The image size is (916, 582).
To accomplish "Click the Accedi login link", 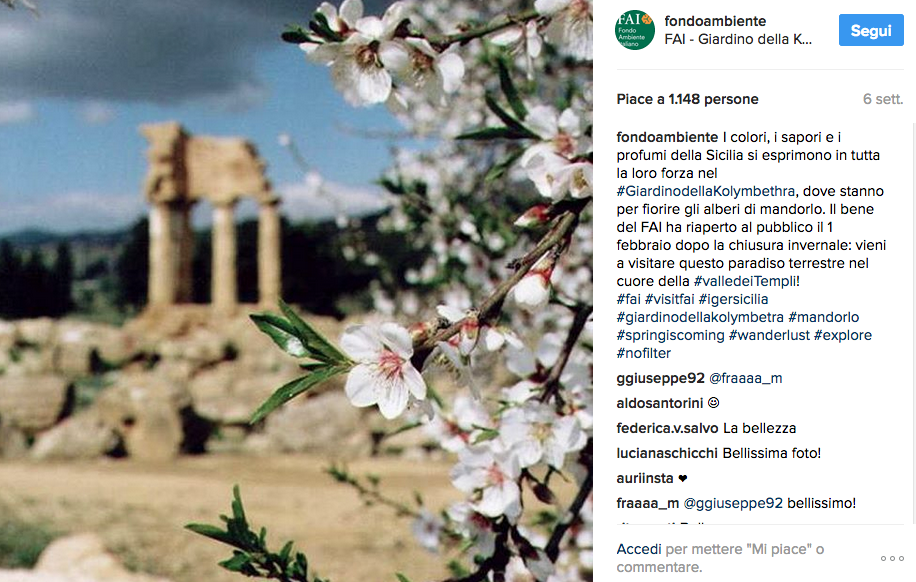I will tap(639, 549).
